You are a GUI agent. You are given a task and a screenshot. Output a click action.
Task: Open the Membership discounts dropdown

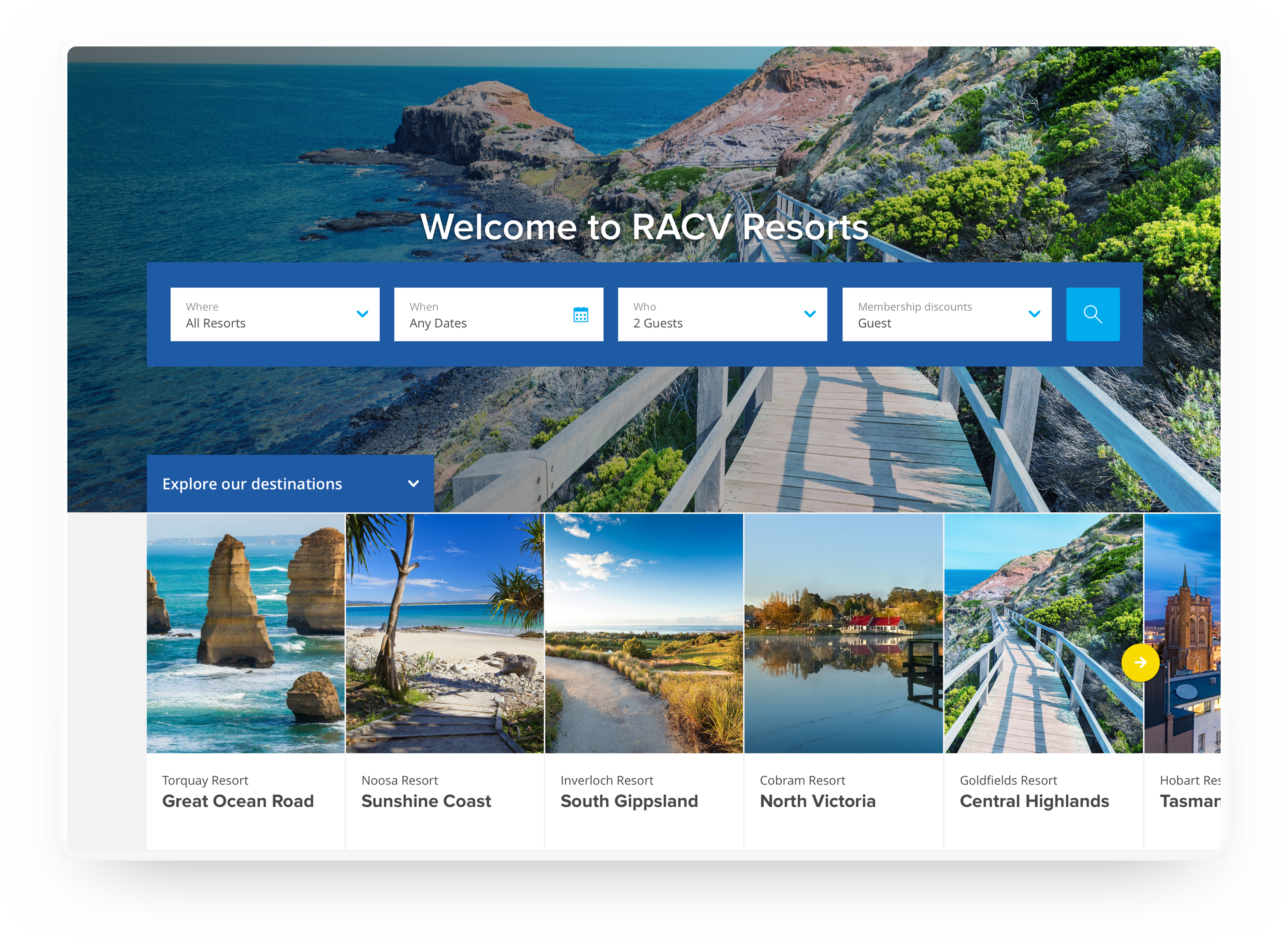946,314
